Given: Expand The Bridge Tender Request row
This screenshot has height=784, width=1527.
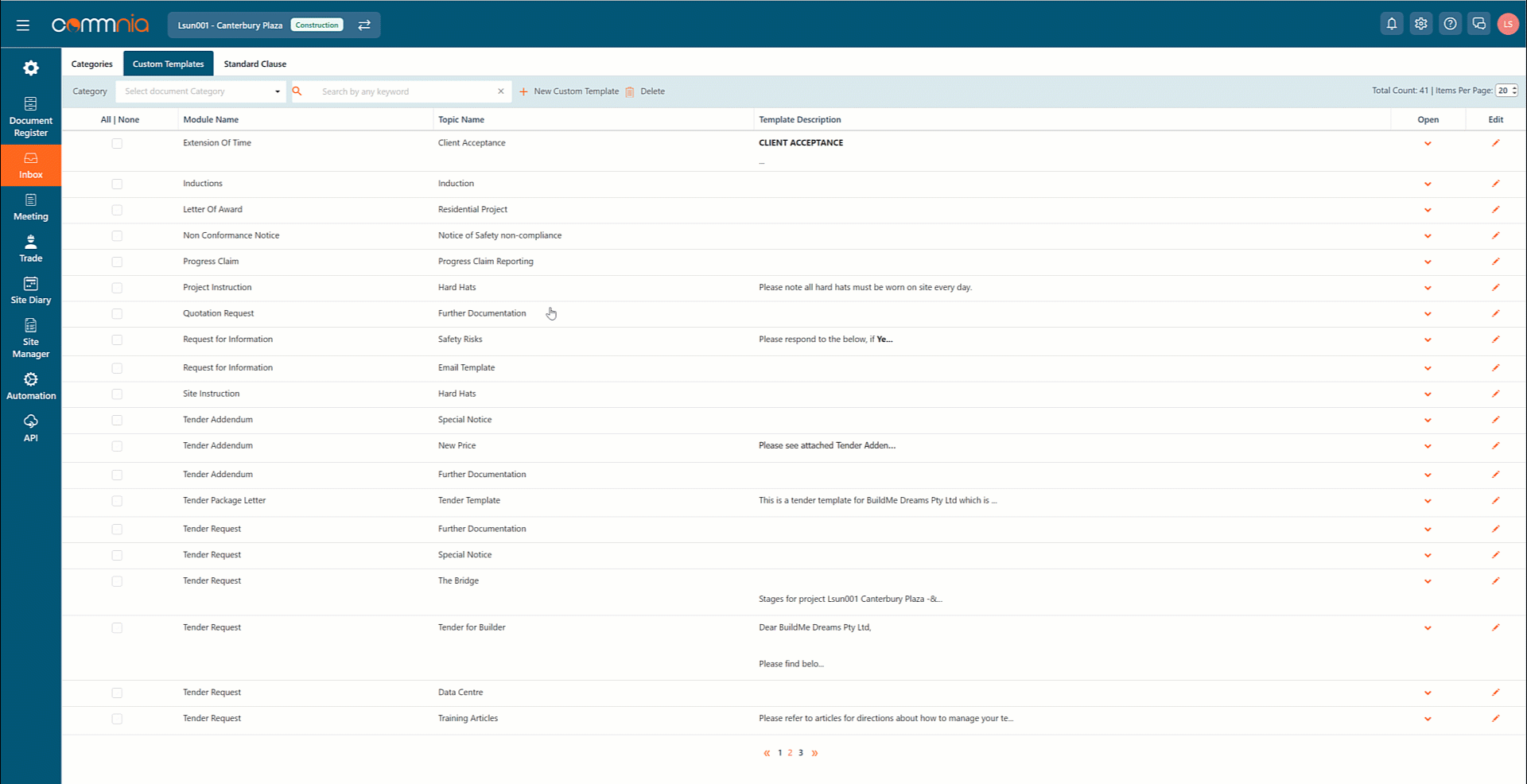Looking at the screenshot, I should point(1428,581).
